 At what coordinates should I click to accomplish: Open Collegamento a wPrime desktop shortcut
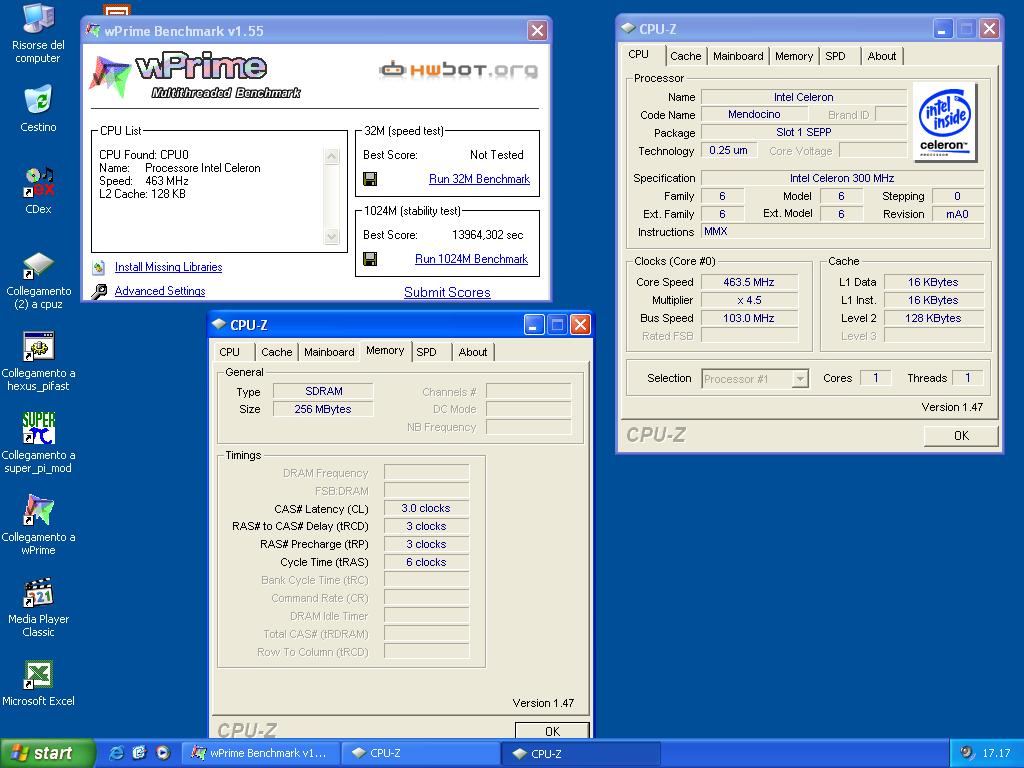38,510
